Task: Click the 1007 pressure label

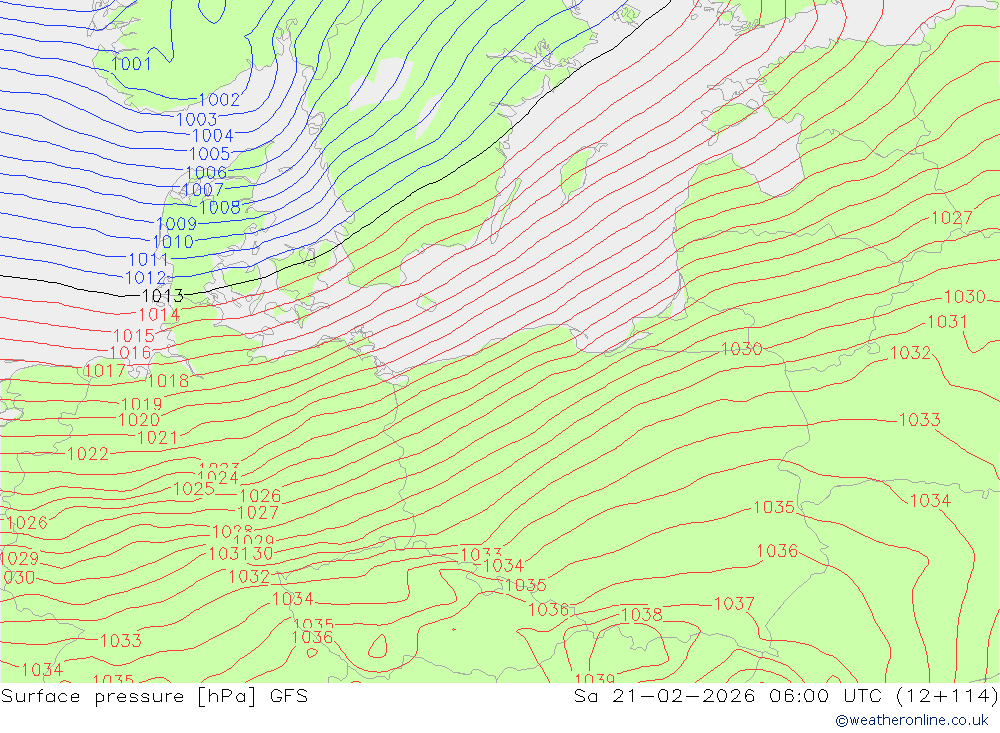Action: (x=203, y=189)
